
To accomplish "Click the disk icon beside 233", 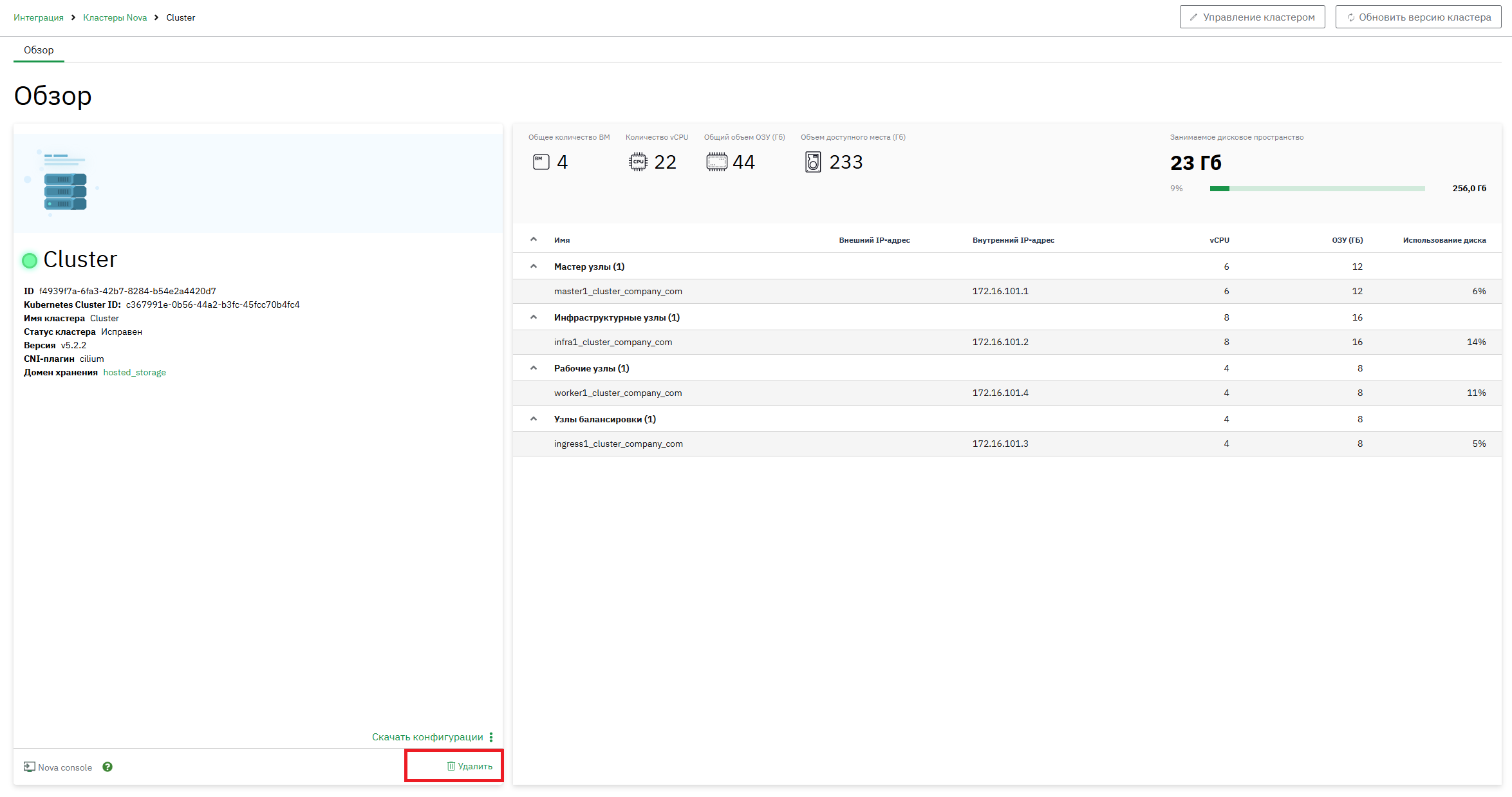I will pos(813,162).
